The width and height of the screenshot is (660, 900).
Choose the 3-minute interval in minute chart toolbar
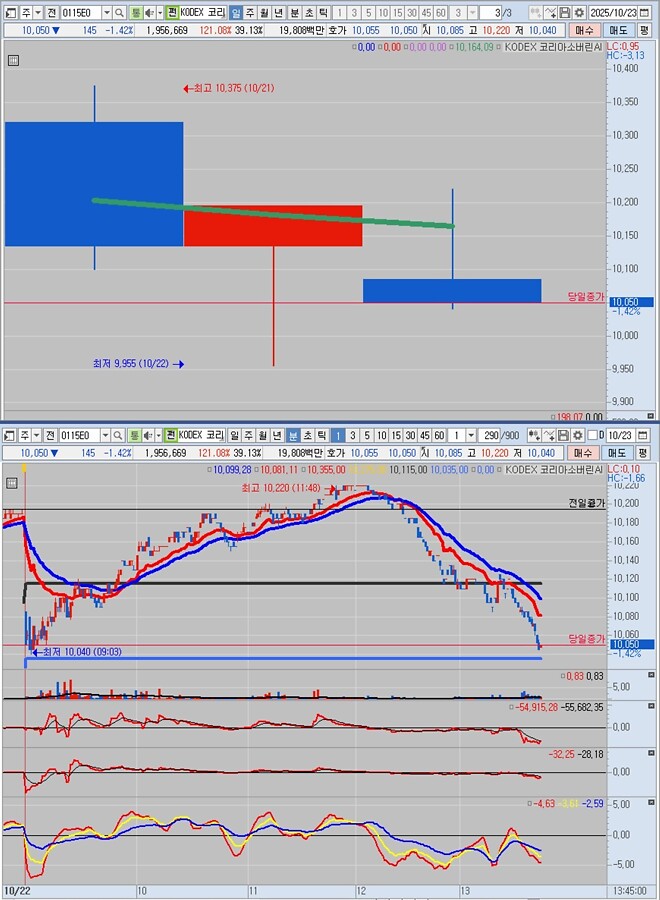pos(352,435)
